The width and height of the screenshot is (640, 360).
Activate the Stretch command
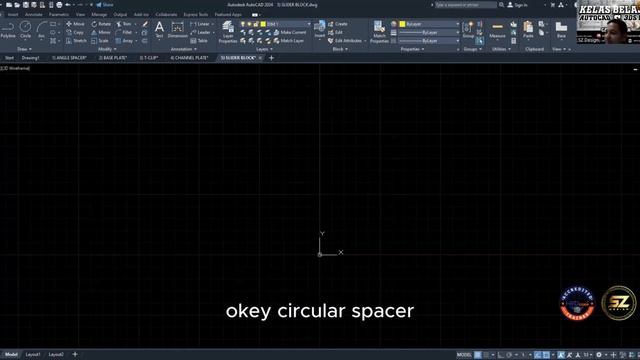pyautogui.click(x=76, y=41)
